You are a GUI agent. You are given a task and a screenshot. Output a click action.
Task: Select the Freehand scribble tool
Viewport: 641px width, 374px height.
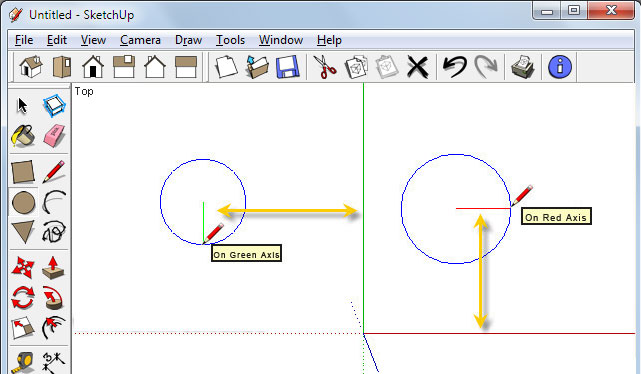tap(54, 232)
